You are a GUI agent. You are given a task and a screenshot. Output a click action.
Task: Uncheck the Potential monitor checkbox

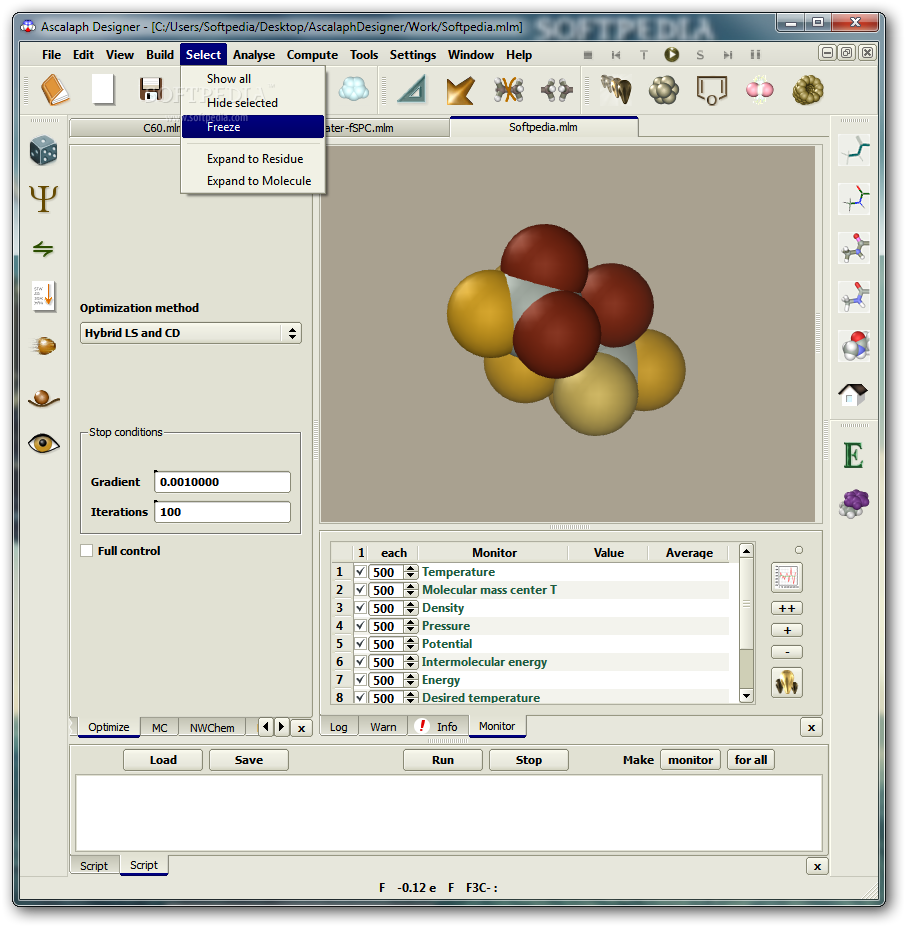click(360, 644)
